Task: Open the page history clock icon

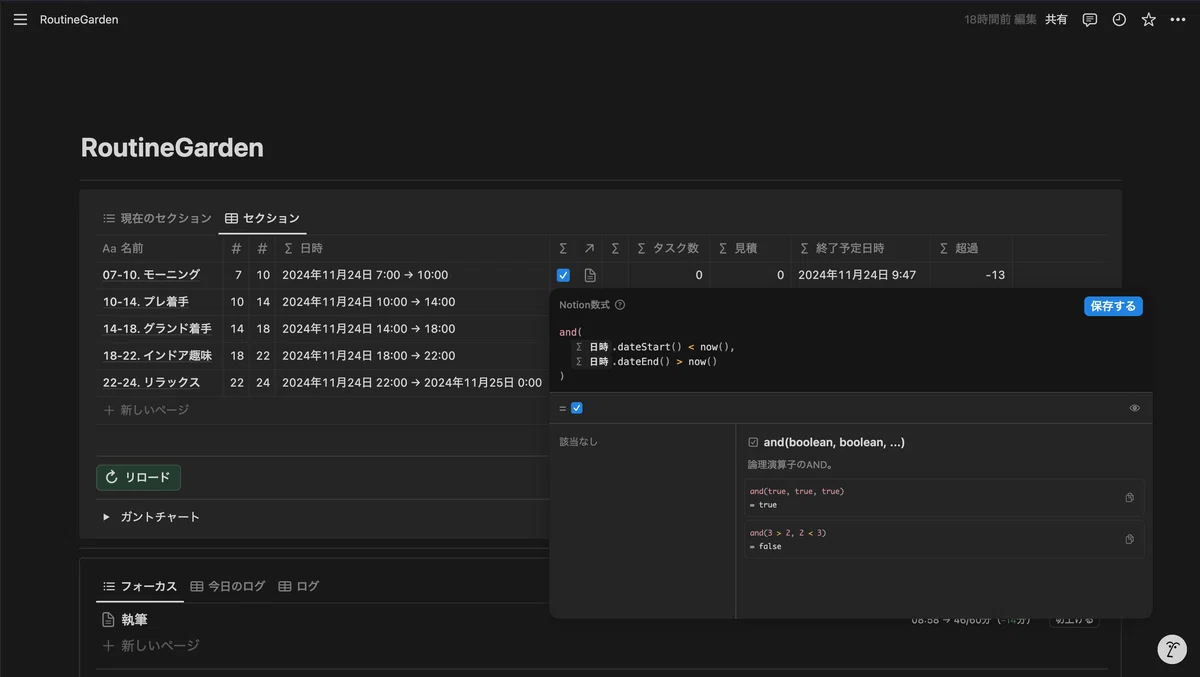Action: [x=1119, y=19]
